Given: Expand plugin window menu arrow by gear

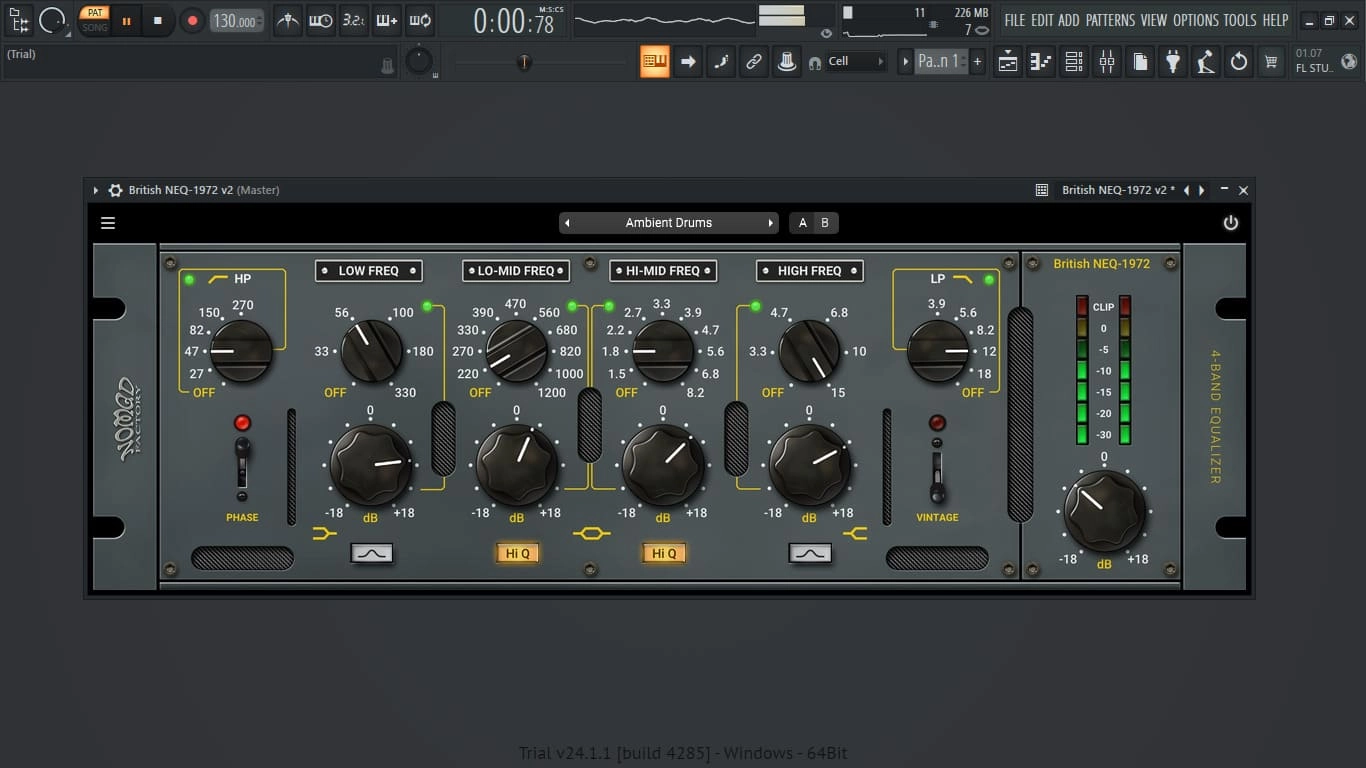Looking at the screenshot, I should pyautogui.click(x=96, y=190).
